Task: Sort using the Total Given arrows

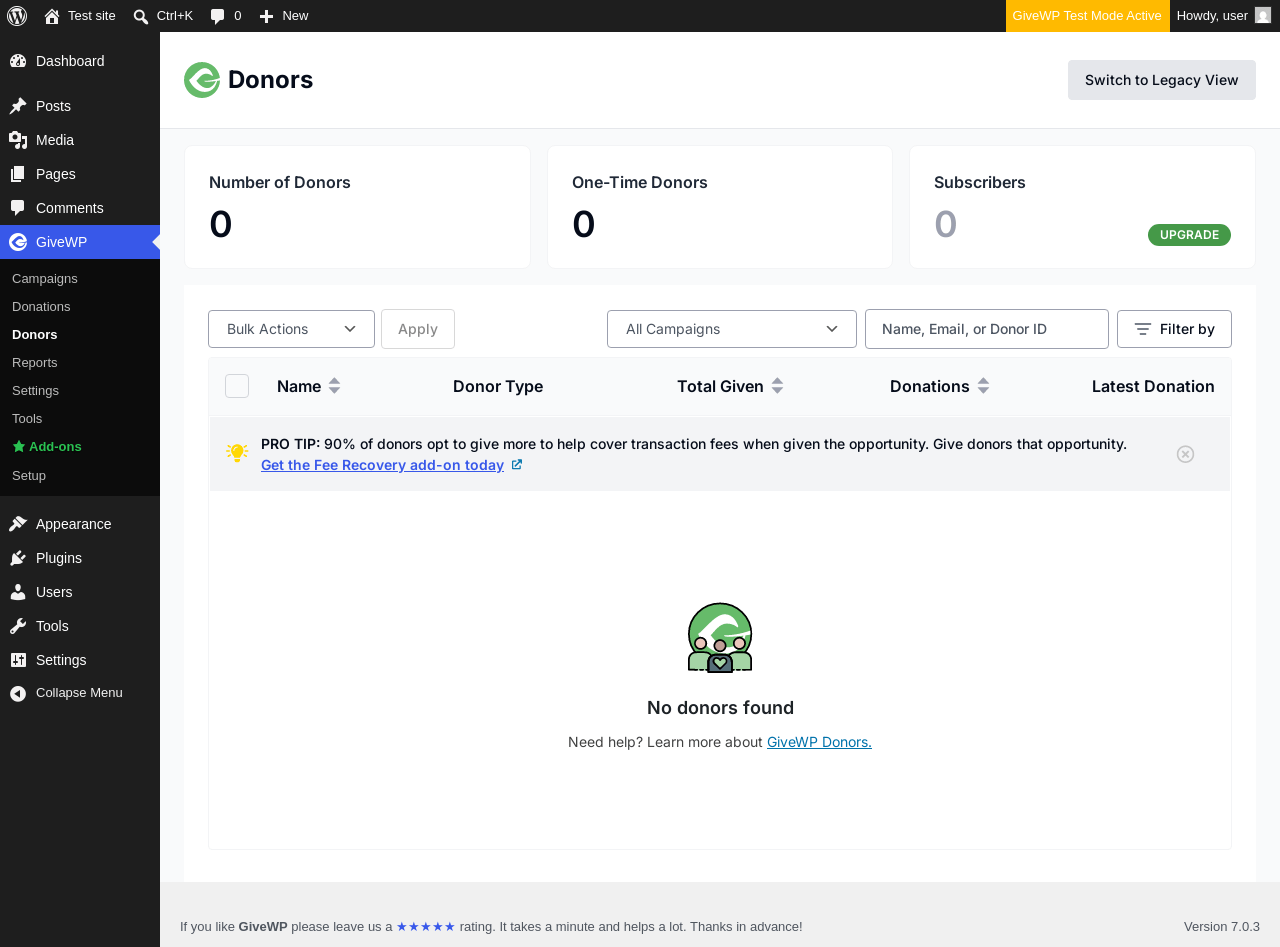Action: (x=777, y=386)
